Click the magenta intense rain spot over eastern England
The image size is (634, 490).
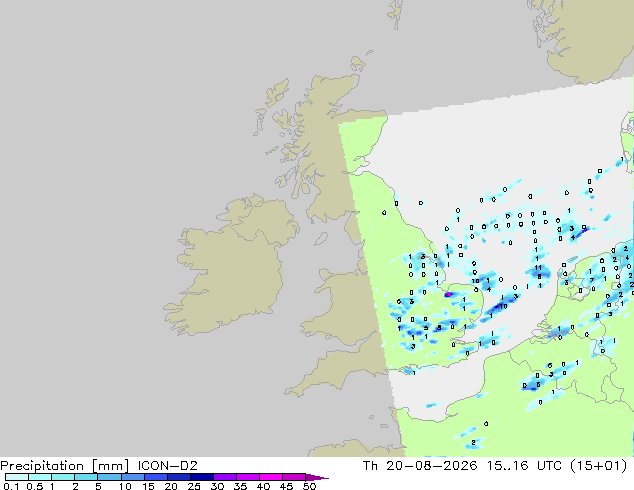448,295
